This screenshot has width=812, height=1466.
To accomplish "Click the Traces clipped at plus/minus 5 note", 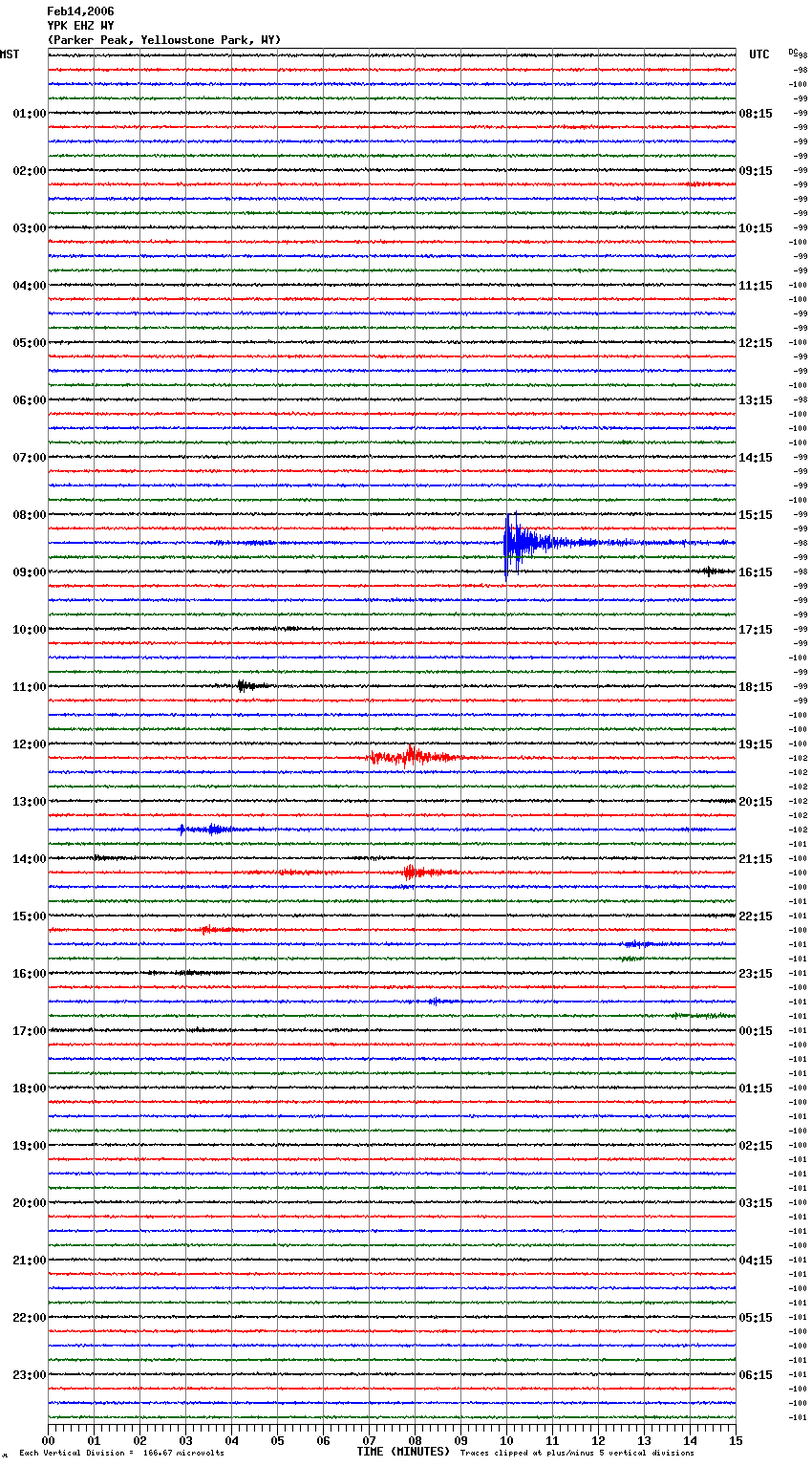I will [577, 1454].
